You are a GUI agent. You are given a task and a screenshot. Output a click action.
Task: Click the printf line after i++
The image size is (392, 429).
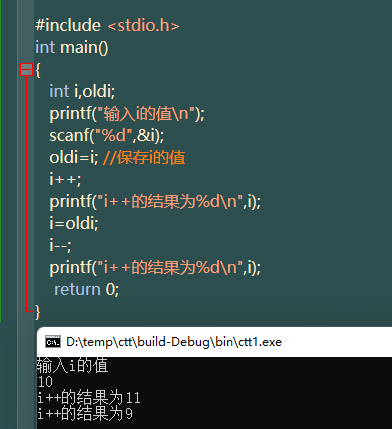155,201
